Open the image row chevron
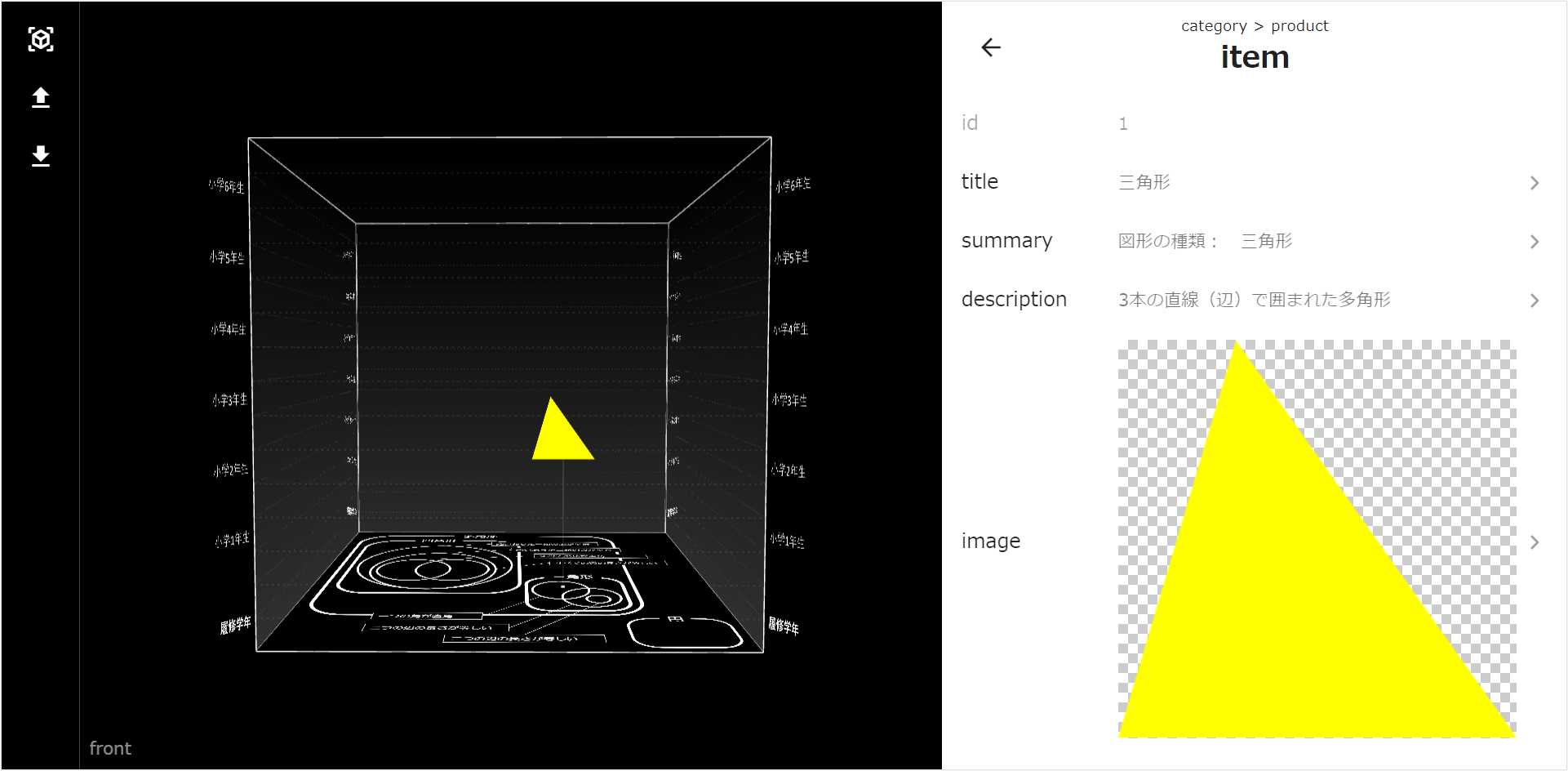The width and height of the screenshot is (1568, 771). 1534,542
